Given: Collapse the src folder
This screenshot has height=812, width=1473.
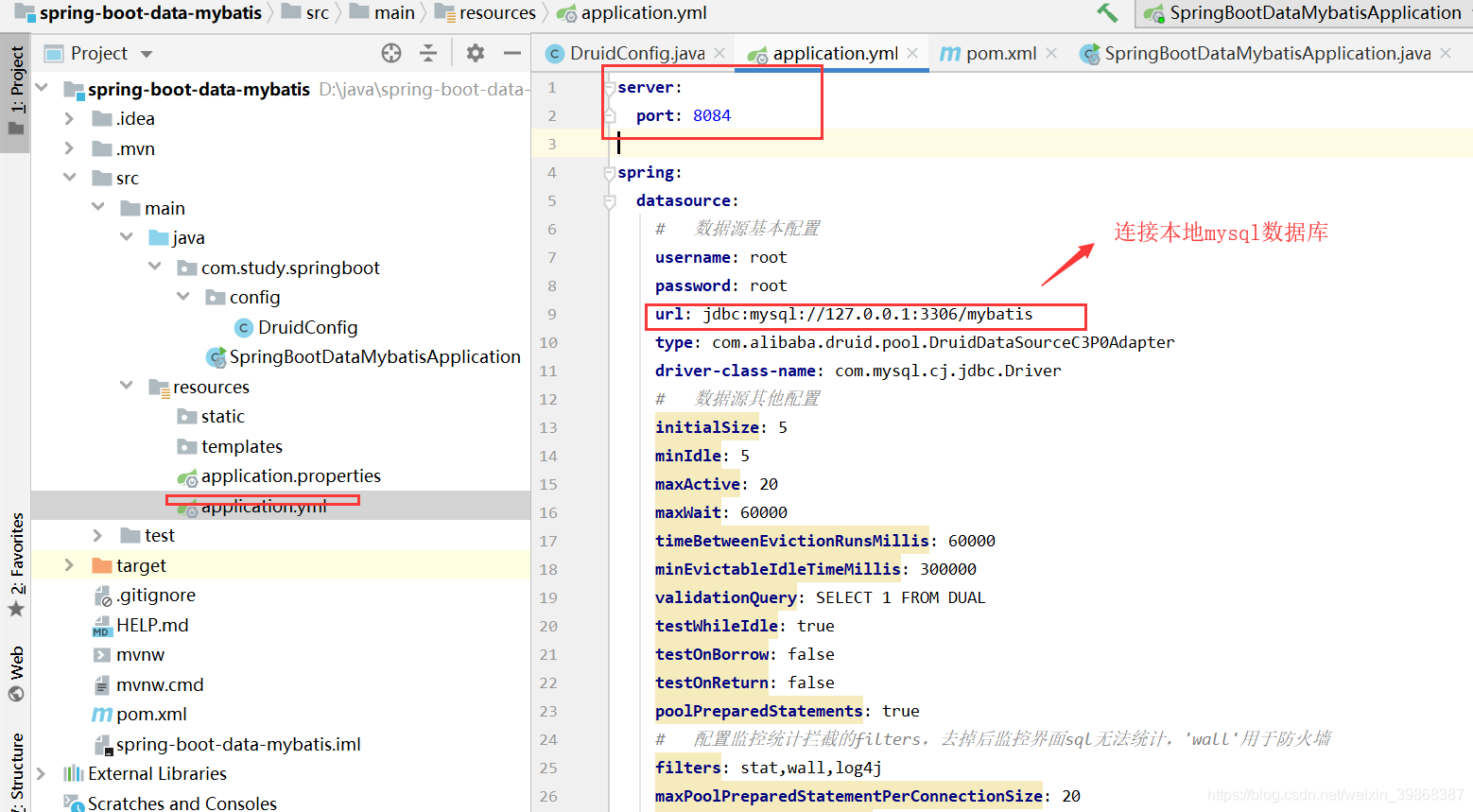Looking at the screenshot, I should pos(69,178).
